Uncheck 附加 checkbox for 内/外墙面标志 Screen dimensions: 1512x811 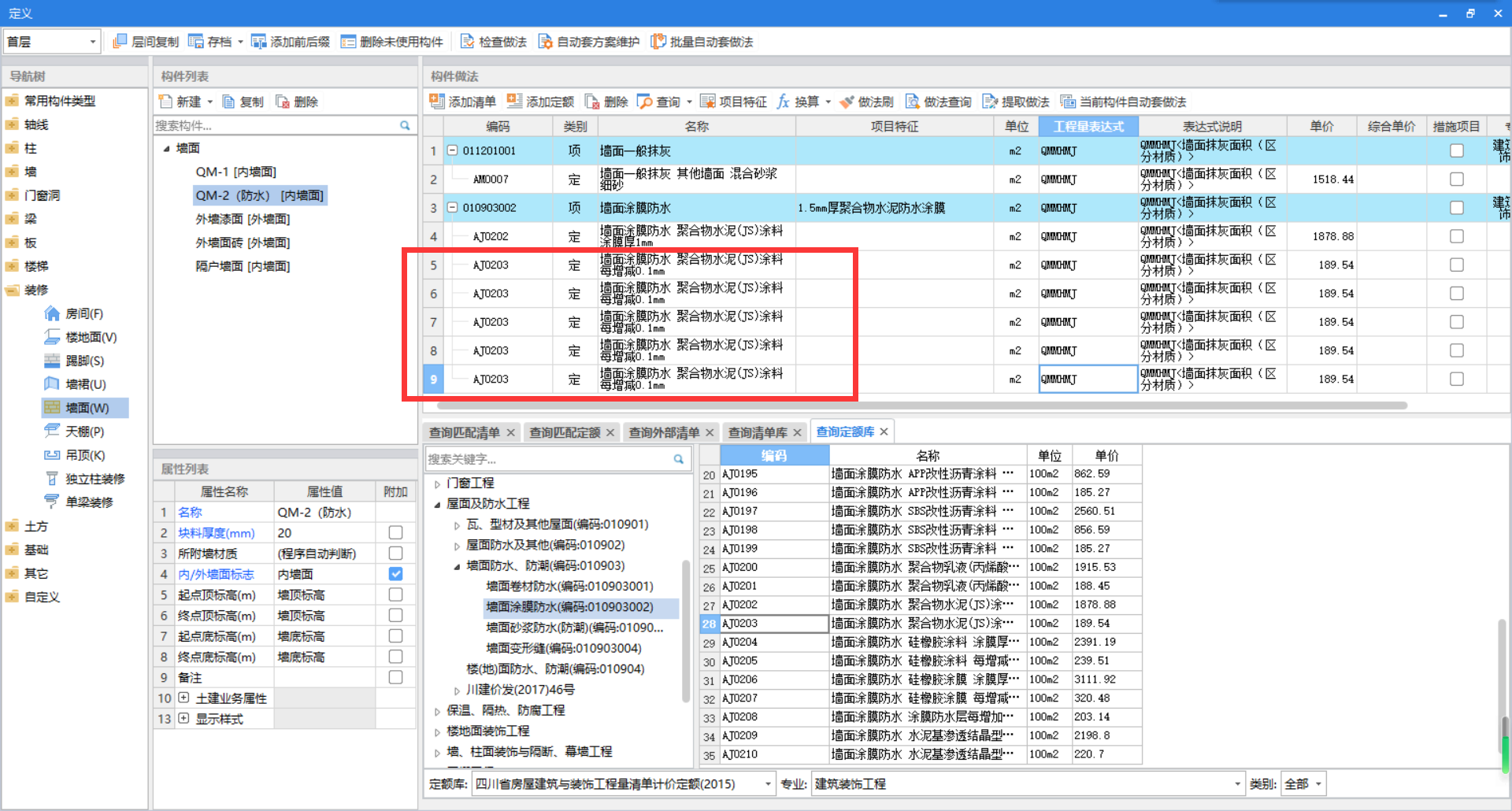[x=396, y=574]
